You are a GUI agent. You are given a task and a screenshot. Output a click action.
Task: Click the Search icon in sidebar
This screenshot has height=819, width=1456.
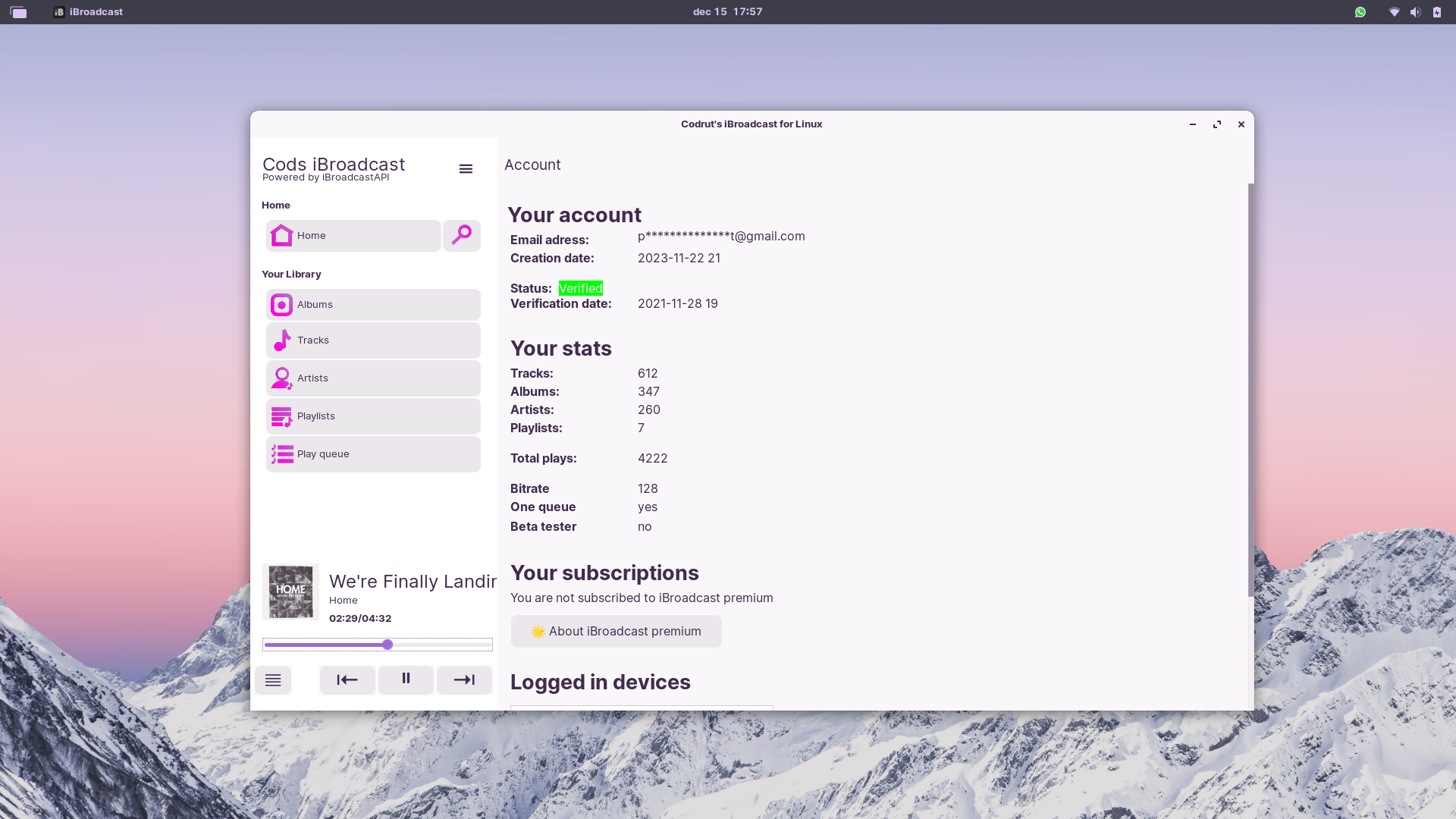461,235
